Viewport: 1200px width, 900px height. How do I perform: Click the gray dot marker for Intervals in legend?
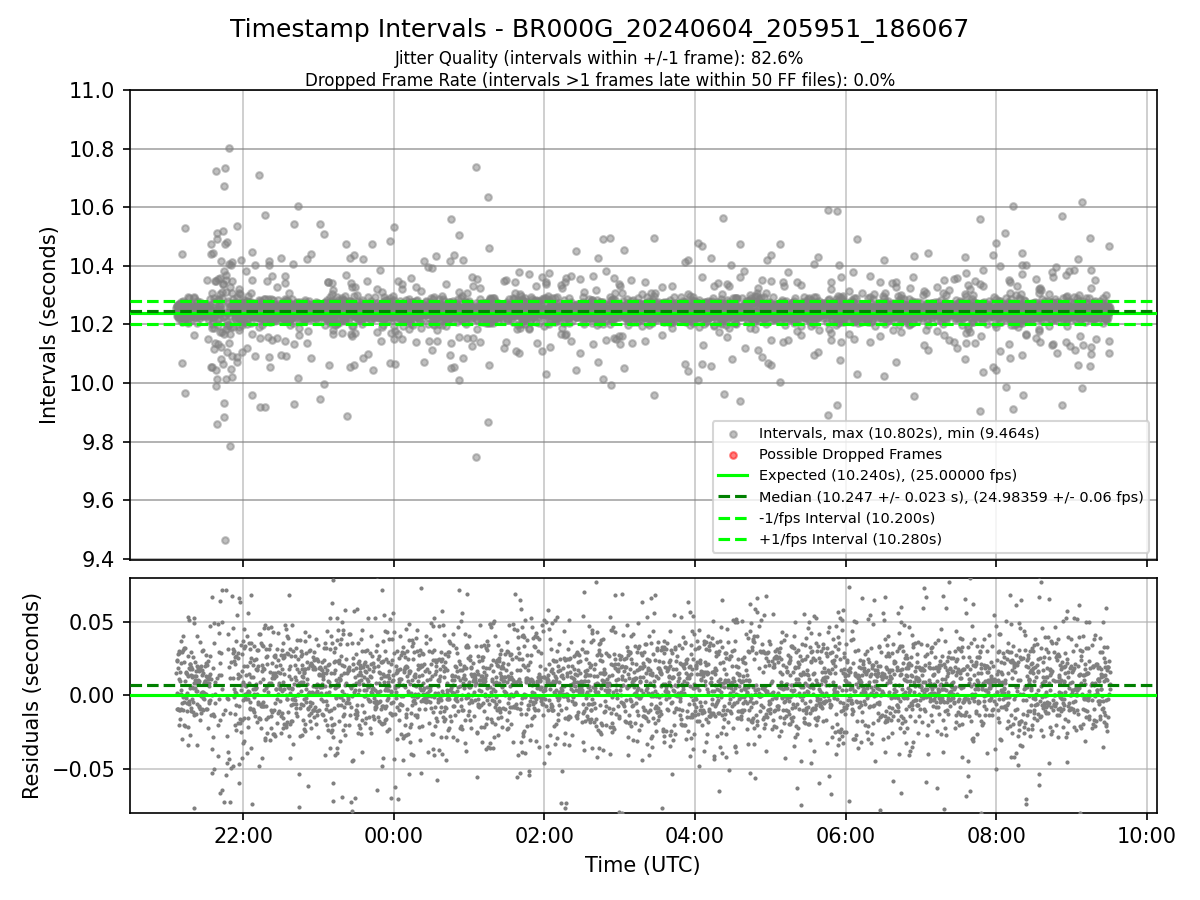coord(735,434)
